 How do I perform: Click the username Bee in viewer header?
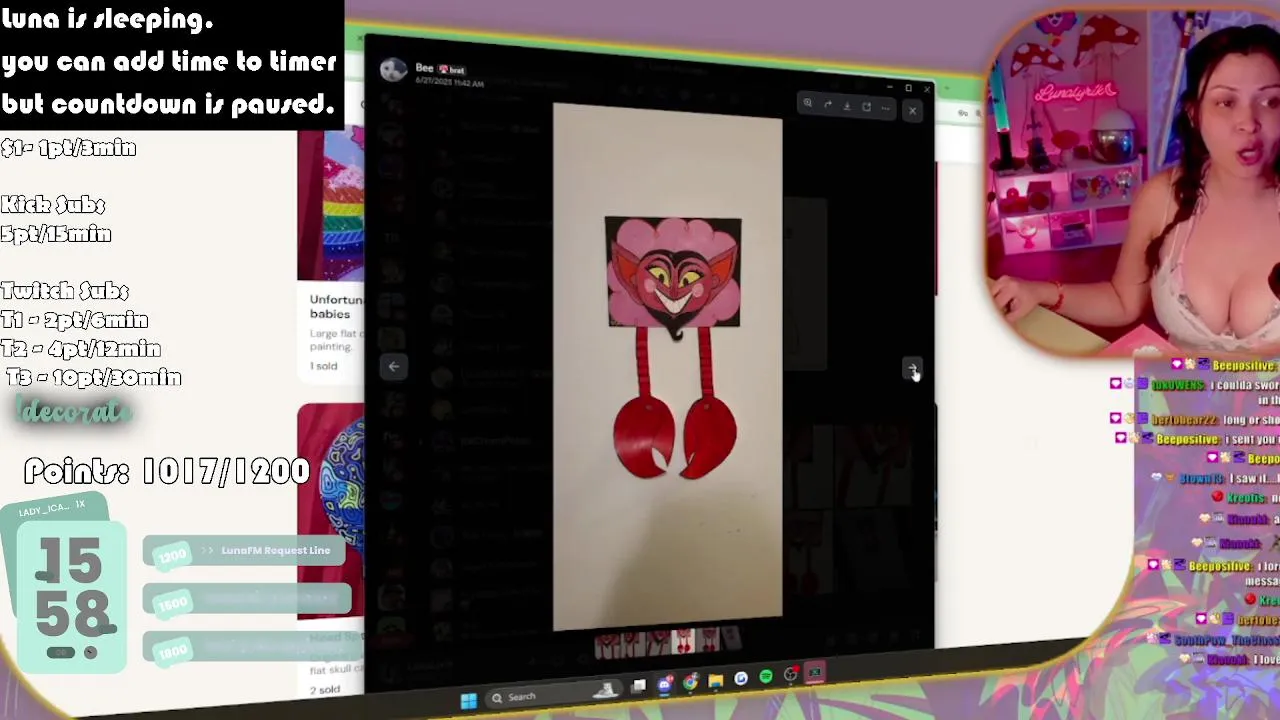tap(424, 68)
